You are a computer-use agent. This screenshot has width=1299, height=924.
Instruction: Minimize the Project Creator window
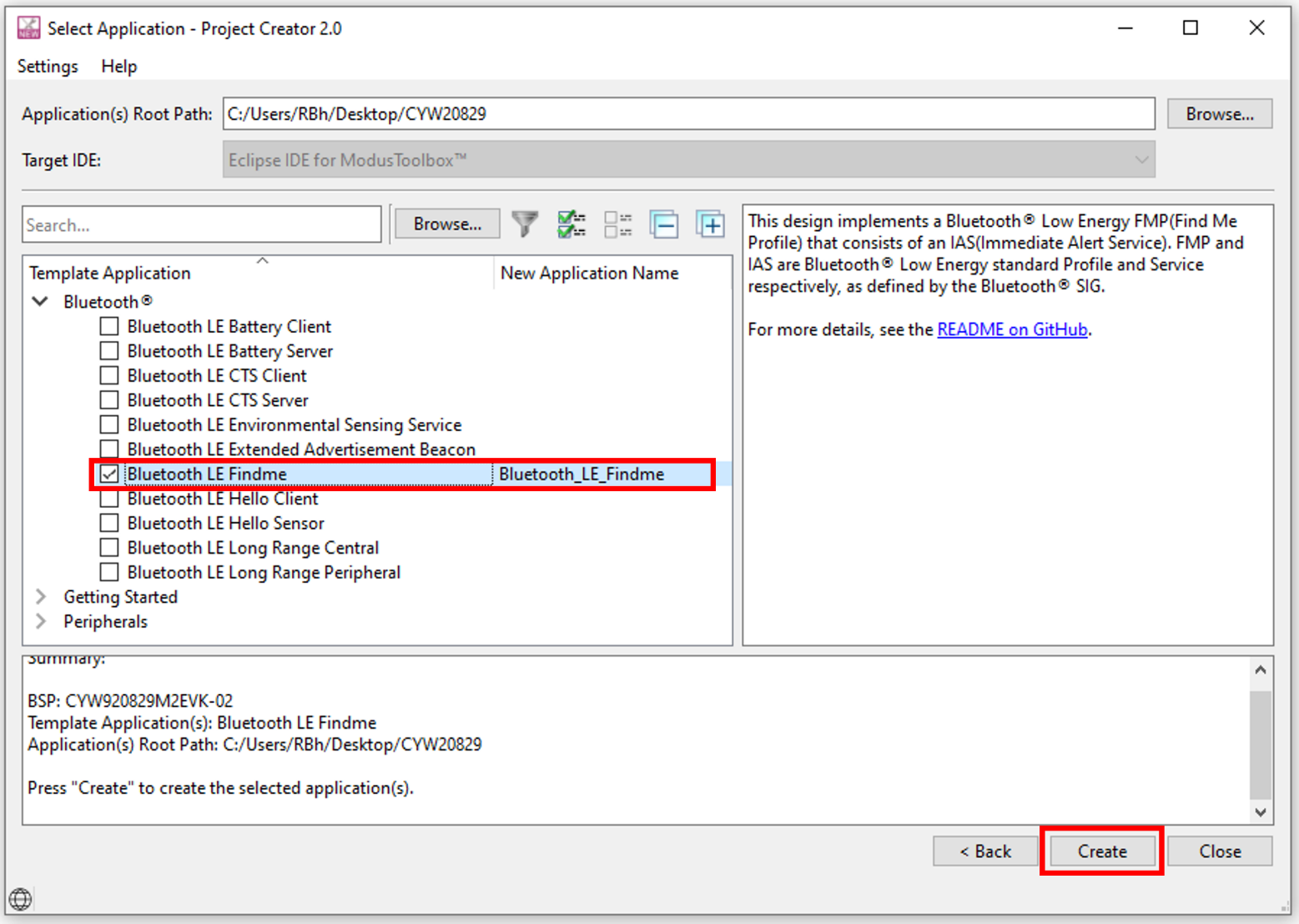click(x=1125, y=28)
